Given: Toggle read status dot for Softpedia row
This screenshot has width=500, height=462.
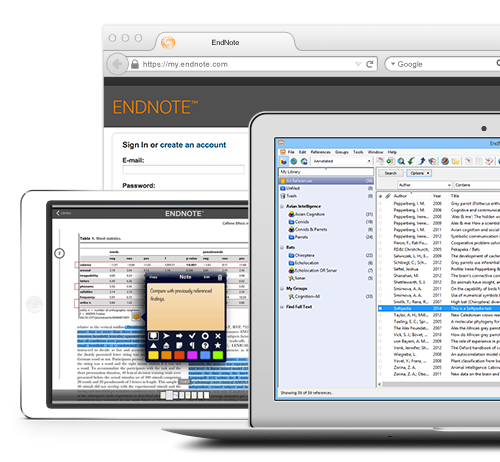Looking at the screenshot, I should (x=380, y=308).
